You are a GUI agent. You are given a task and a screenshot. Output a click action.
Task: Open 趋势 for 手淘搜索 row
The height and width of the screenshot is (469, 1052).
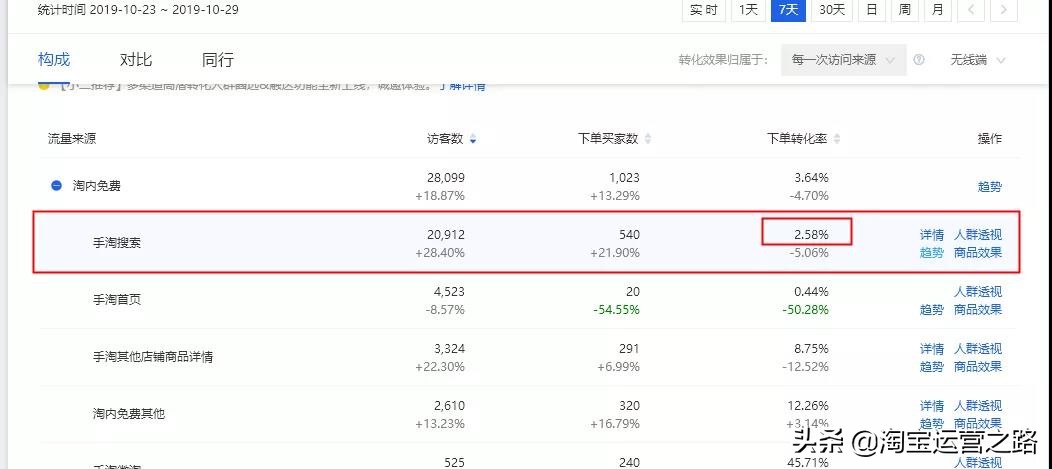pyautogui.click(x=932, y=252)
